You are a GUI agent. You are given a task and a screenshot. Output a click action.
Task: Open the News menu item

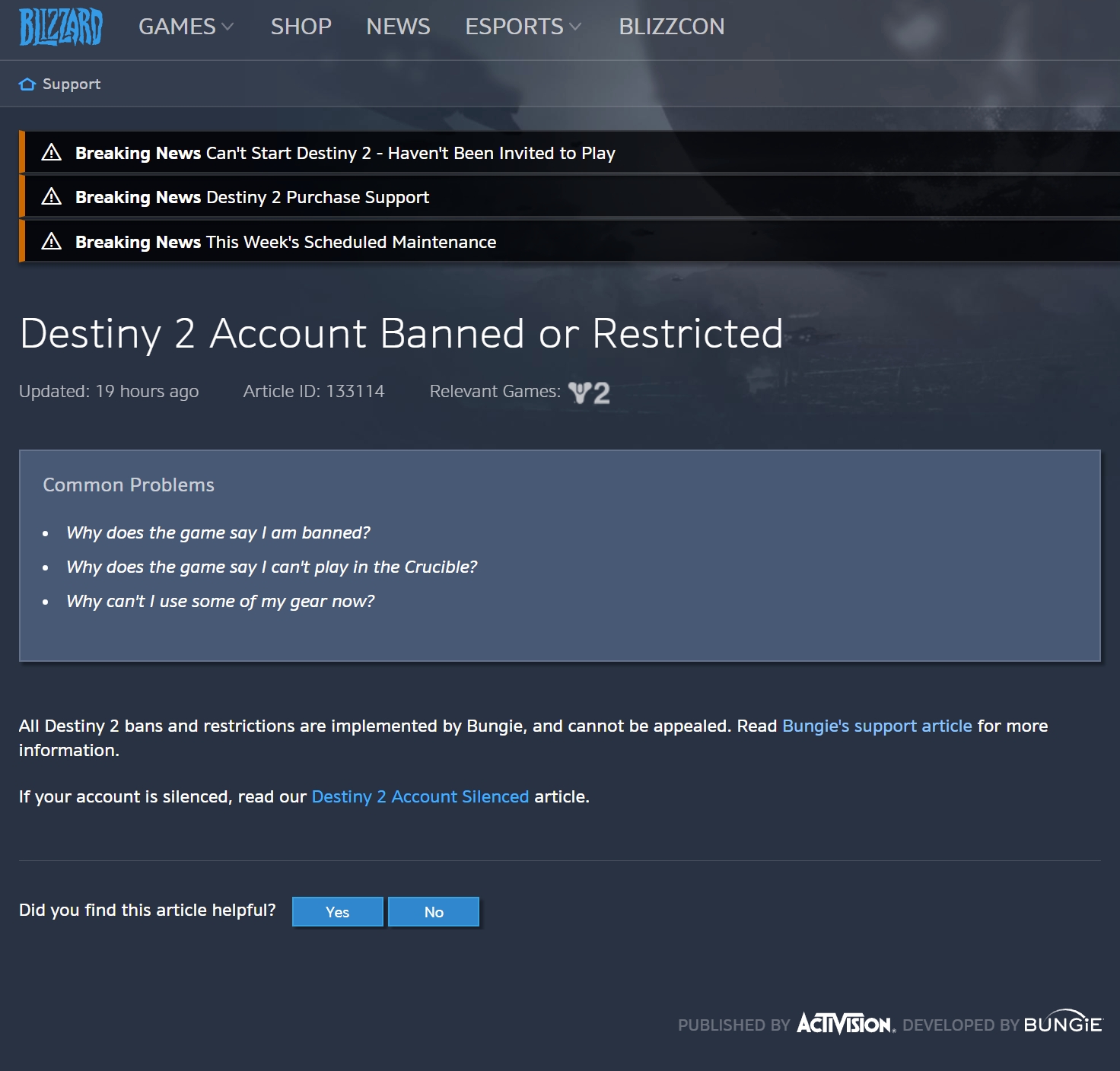398,27
